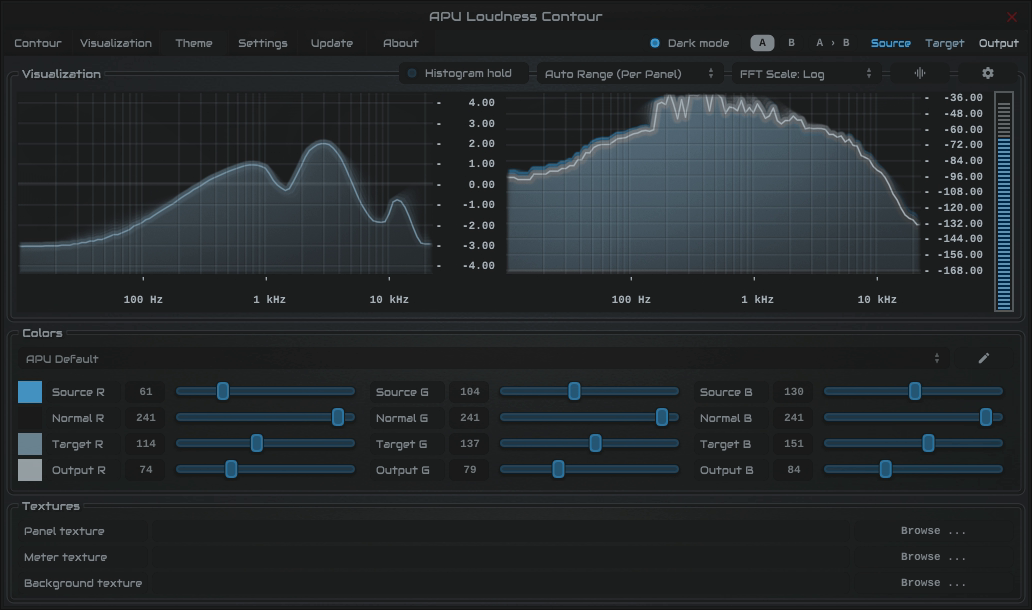Click the Normal R slider handle
Screen dimensions: 1032x610
point(338,417)
